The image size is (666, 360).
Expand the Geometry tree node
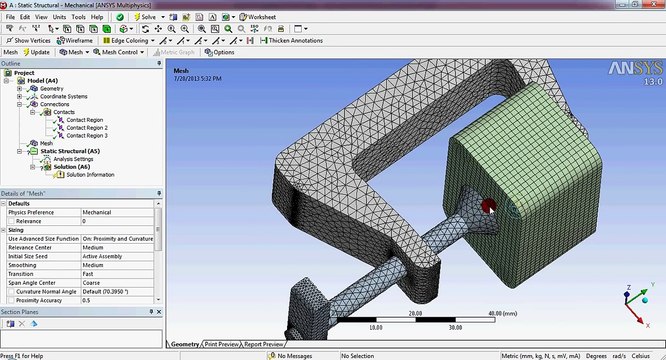click(x=20, y=89)
